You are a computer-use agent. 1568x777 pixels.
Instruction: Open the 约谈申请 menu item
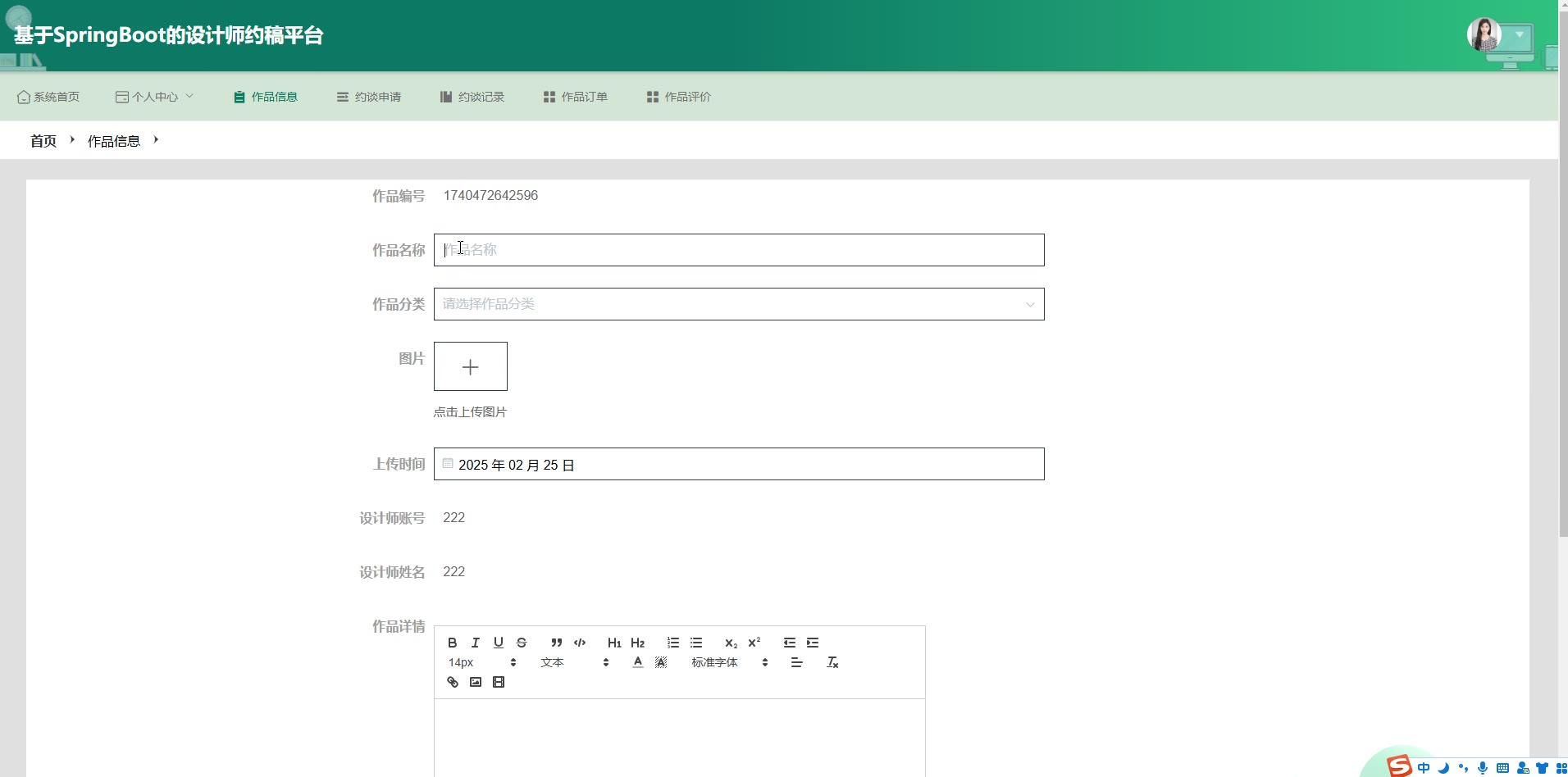(x=369, y=97)
